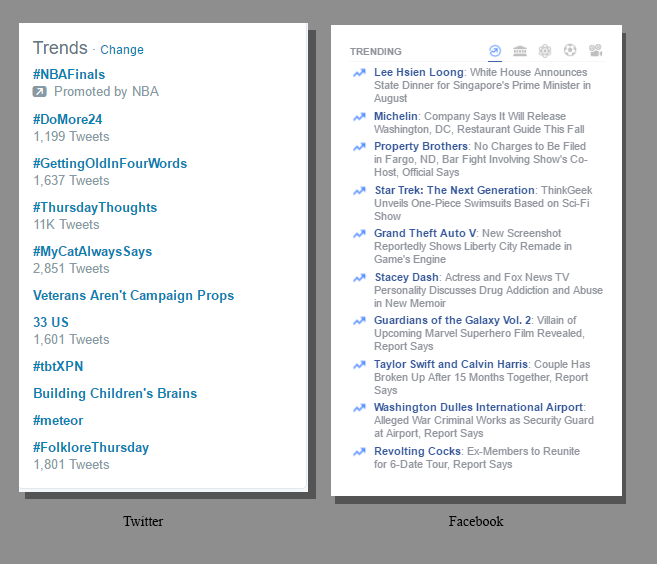This screenshot has width=657, height=564.
Task: Click the 11K Tweets count
Action: click(66, 225)
